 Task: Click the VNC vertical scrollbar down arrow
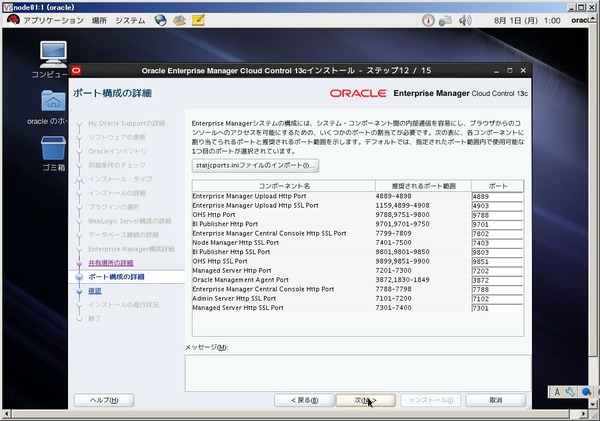[x=592, y=405]
